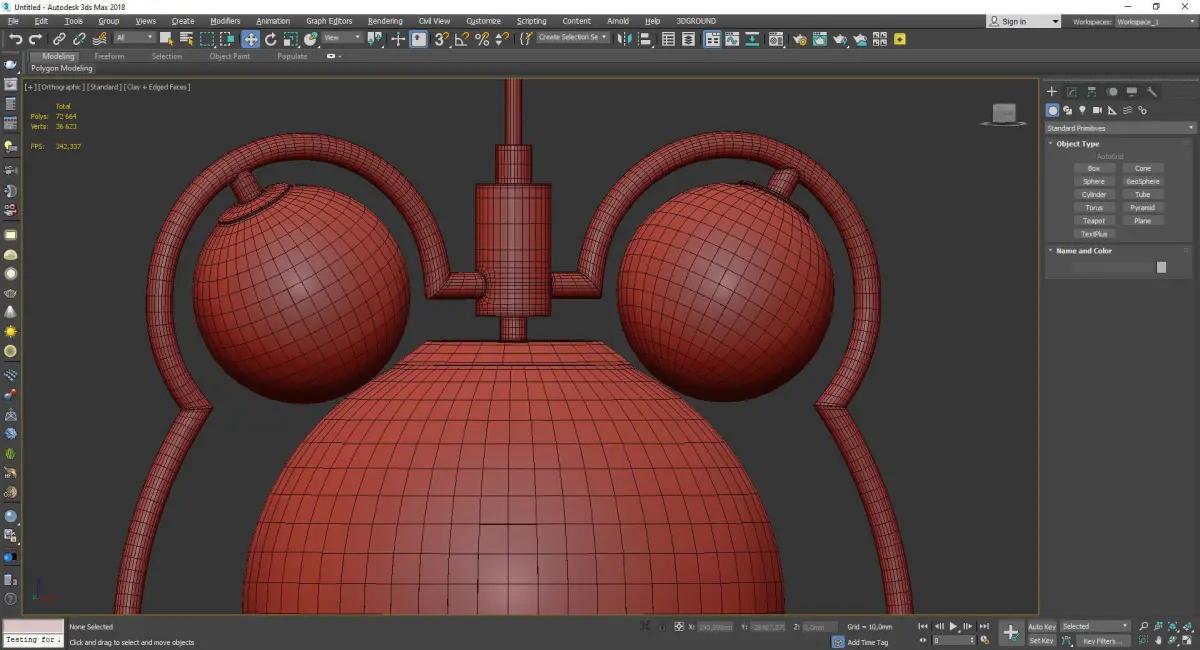
Task: Open the Modify tab in the command panel
Action: 1071,92
